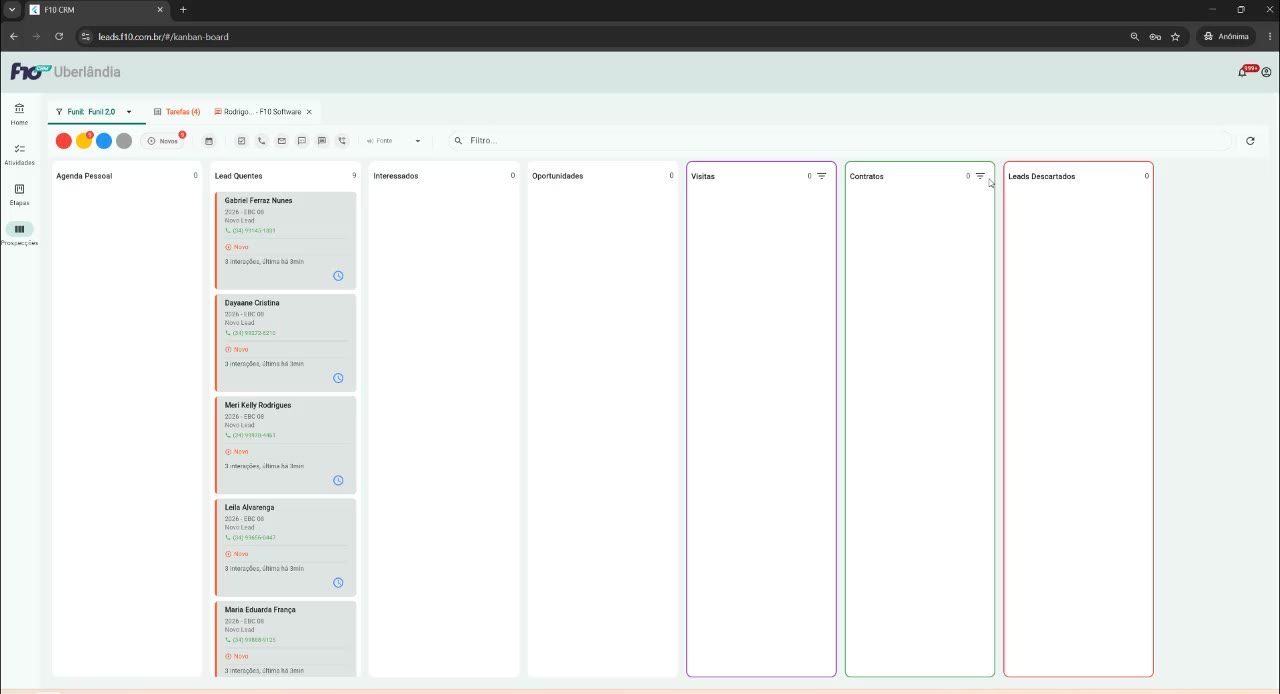Reload the page with the browser's refresh button
1280x694 pixels.
click(59, 36)
